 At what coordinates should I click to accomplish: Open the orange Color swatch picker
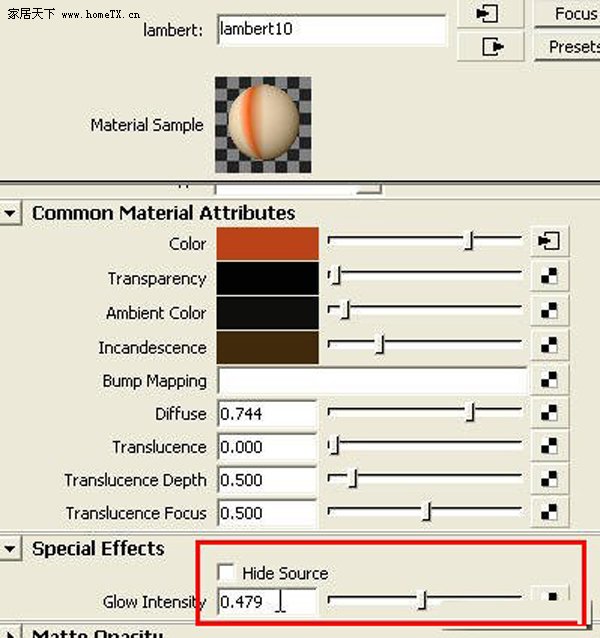point(267,243)
